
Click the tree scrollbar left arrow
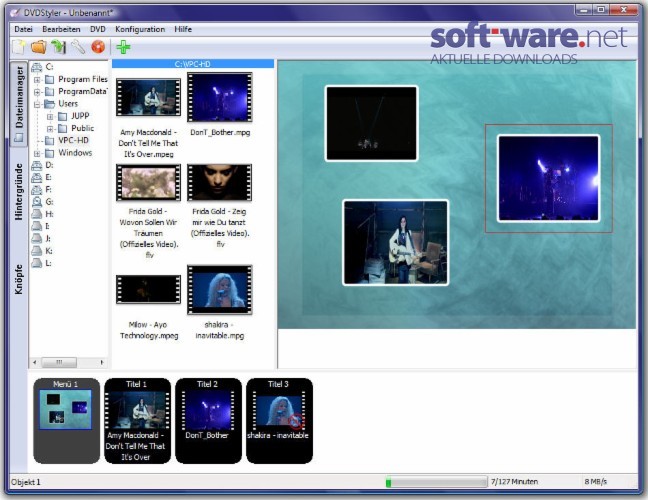(x=35, y=362)
